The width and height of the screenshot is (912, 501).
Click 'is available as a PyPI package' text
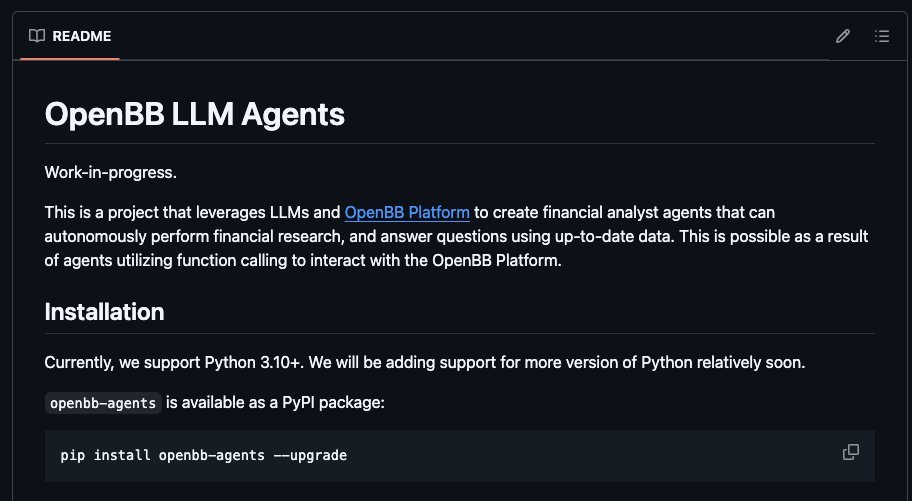pyautogui.click(x=275, y=403)
